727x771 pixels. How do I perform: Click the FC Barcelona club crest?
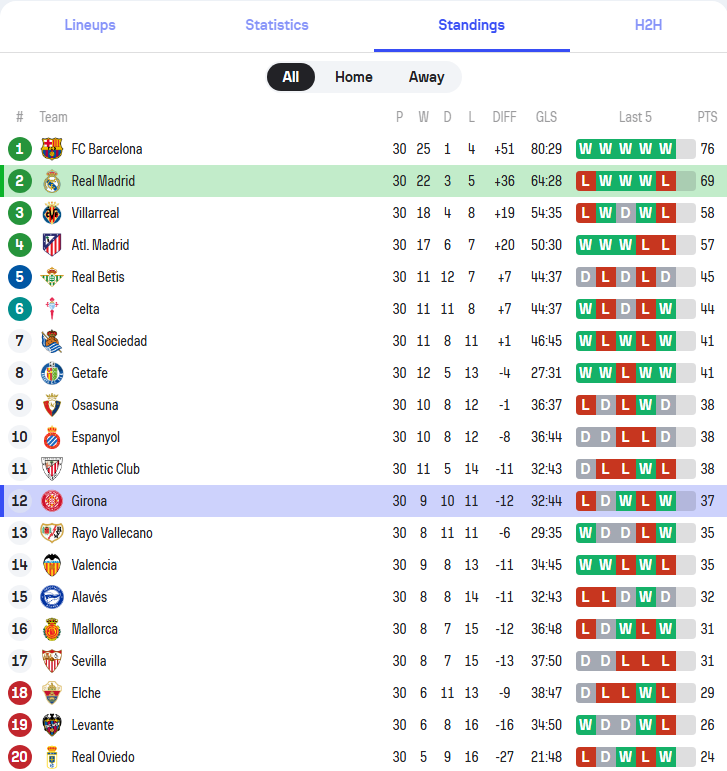click(52, 149)
